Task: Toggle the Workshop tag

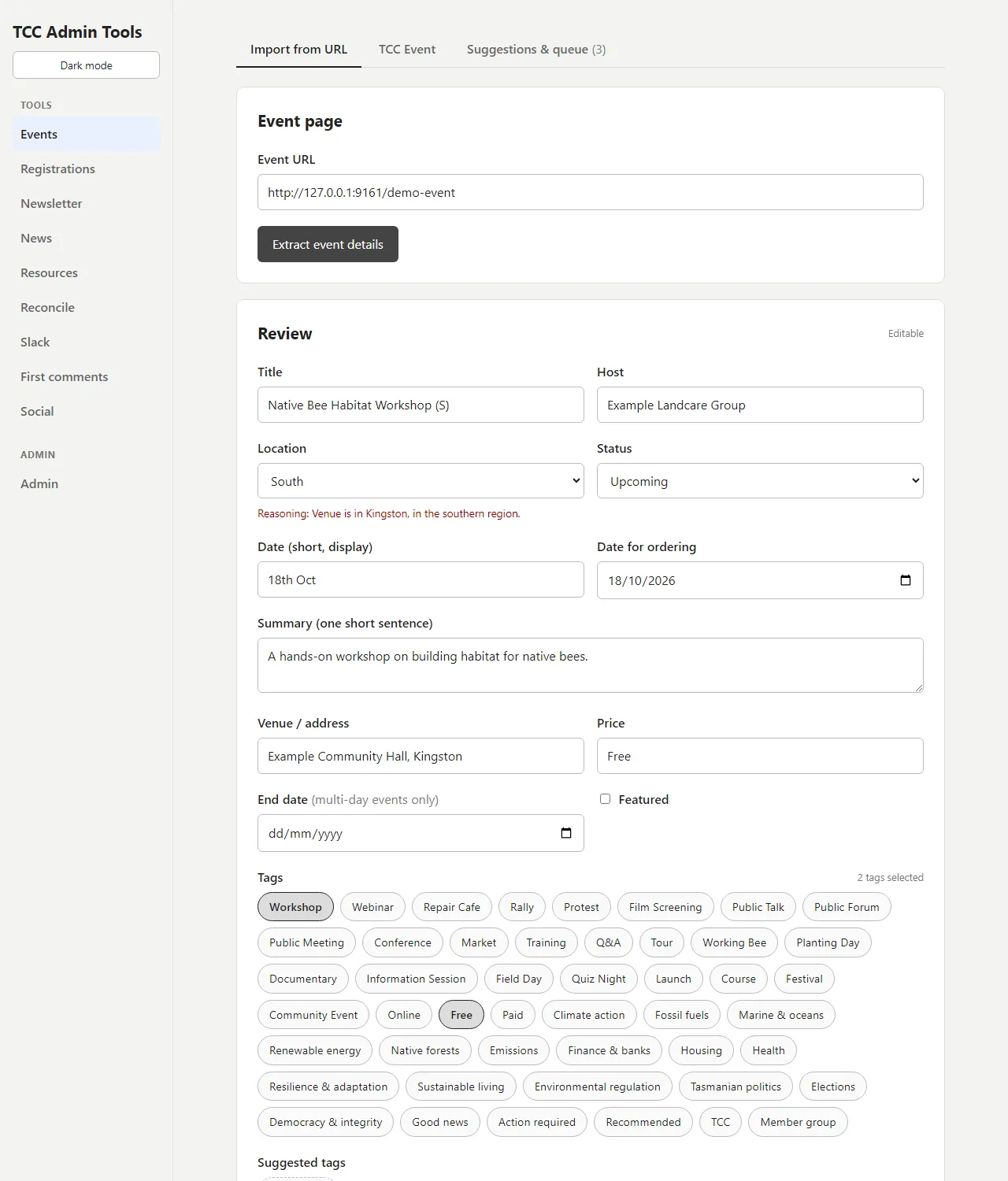Action: point(295,907)
